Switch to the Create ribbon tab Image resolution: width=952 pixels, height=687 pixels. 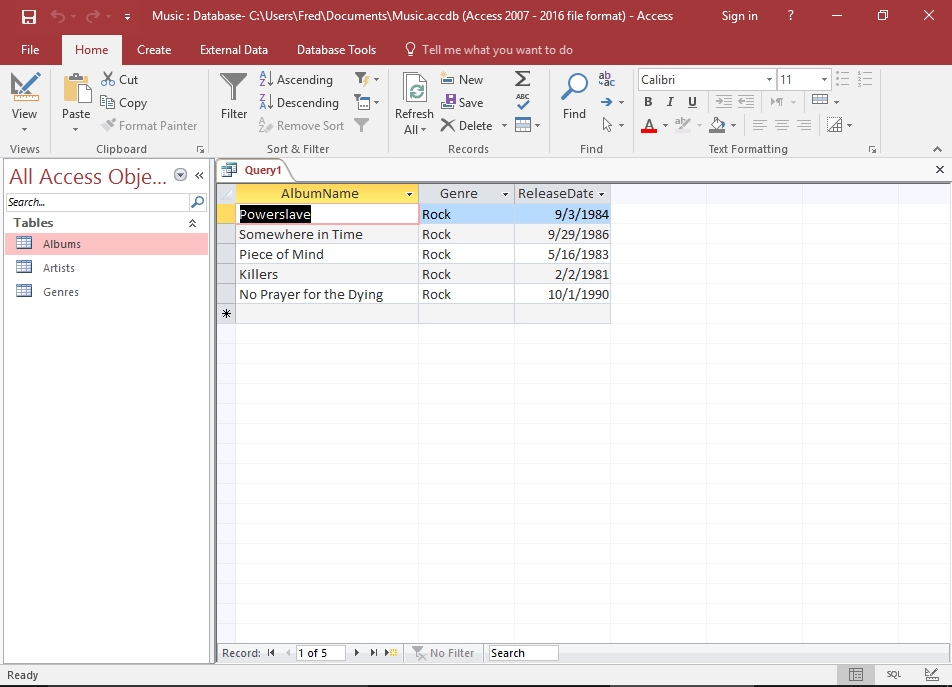(x=154, y=49)
